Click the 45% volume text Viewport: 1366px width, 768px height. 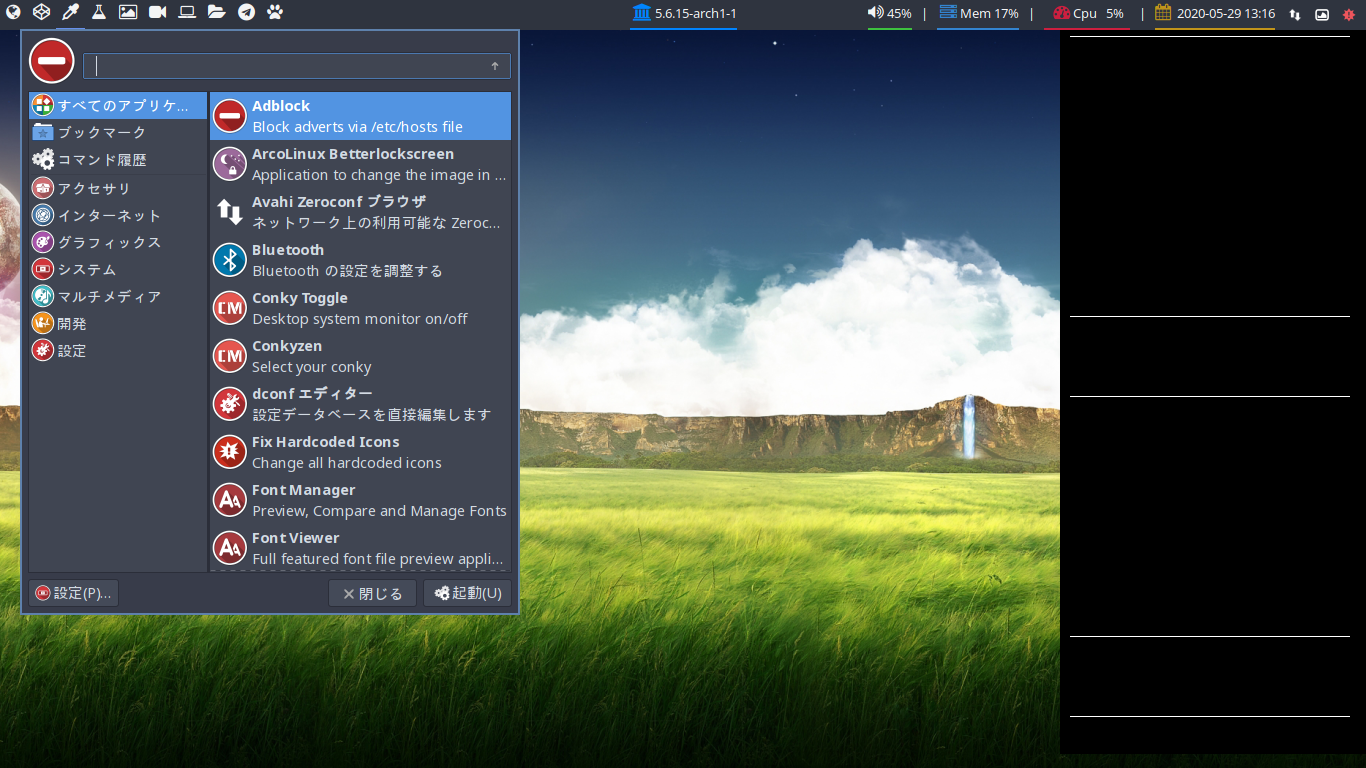899,14
